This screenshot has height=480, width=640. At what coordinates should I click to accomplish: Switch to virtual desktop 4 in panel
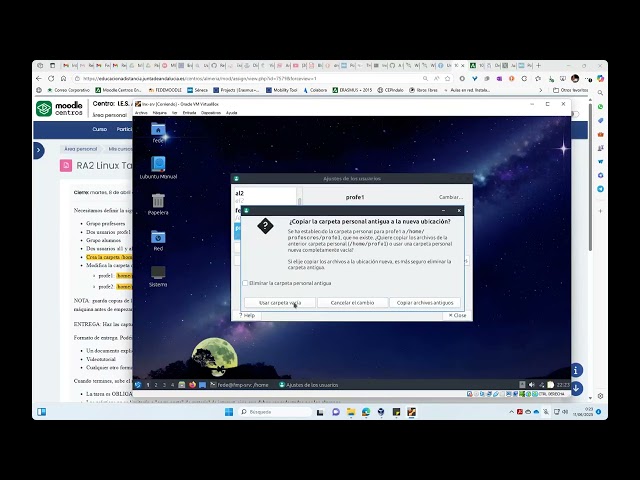[x=172, y=384]
